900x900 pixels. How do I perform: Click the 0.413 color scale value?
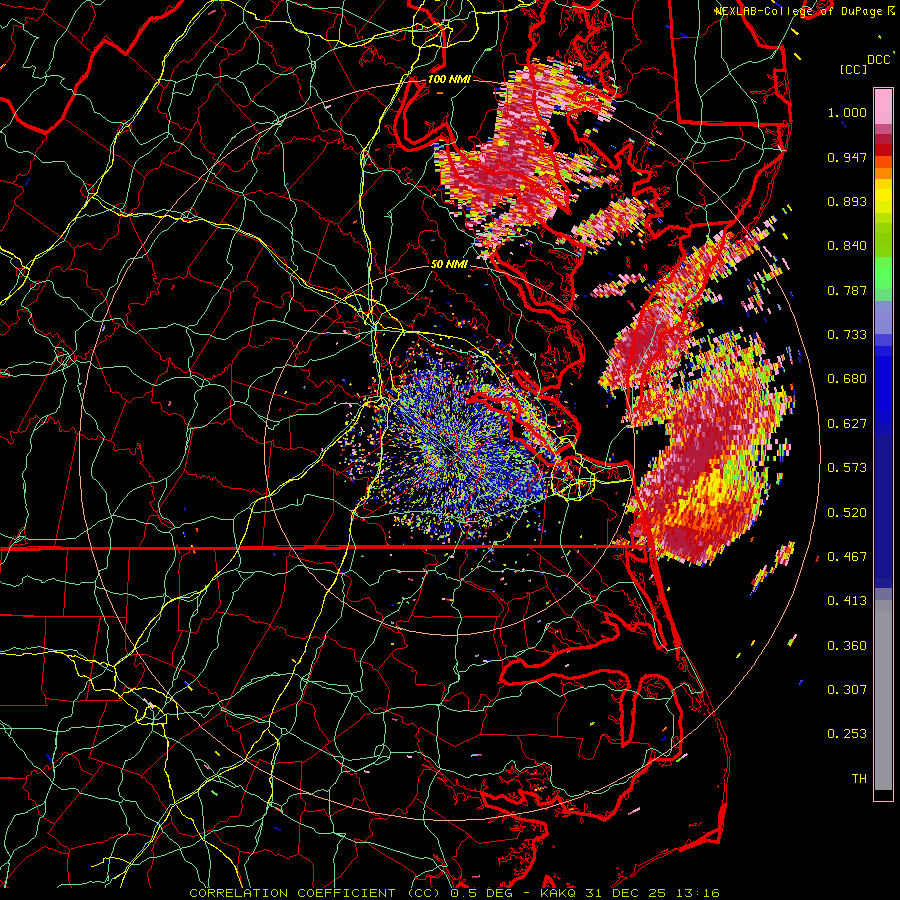pyautogui.click(x=847, y=601)
